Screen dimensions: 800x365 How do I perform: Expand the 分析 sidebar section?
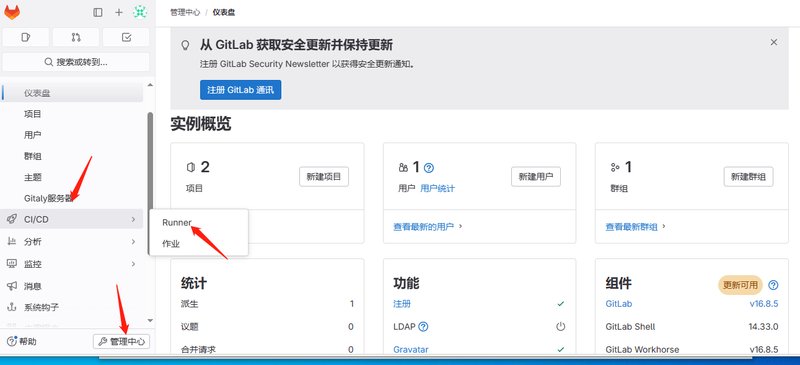(x=71, y=241)
